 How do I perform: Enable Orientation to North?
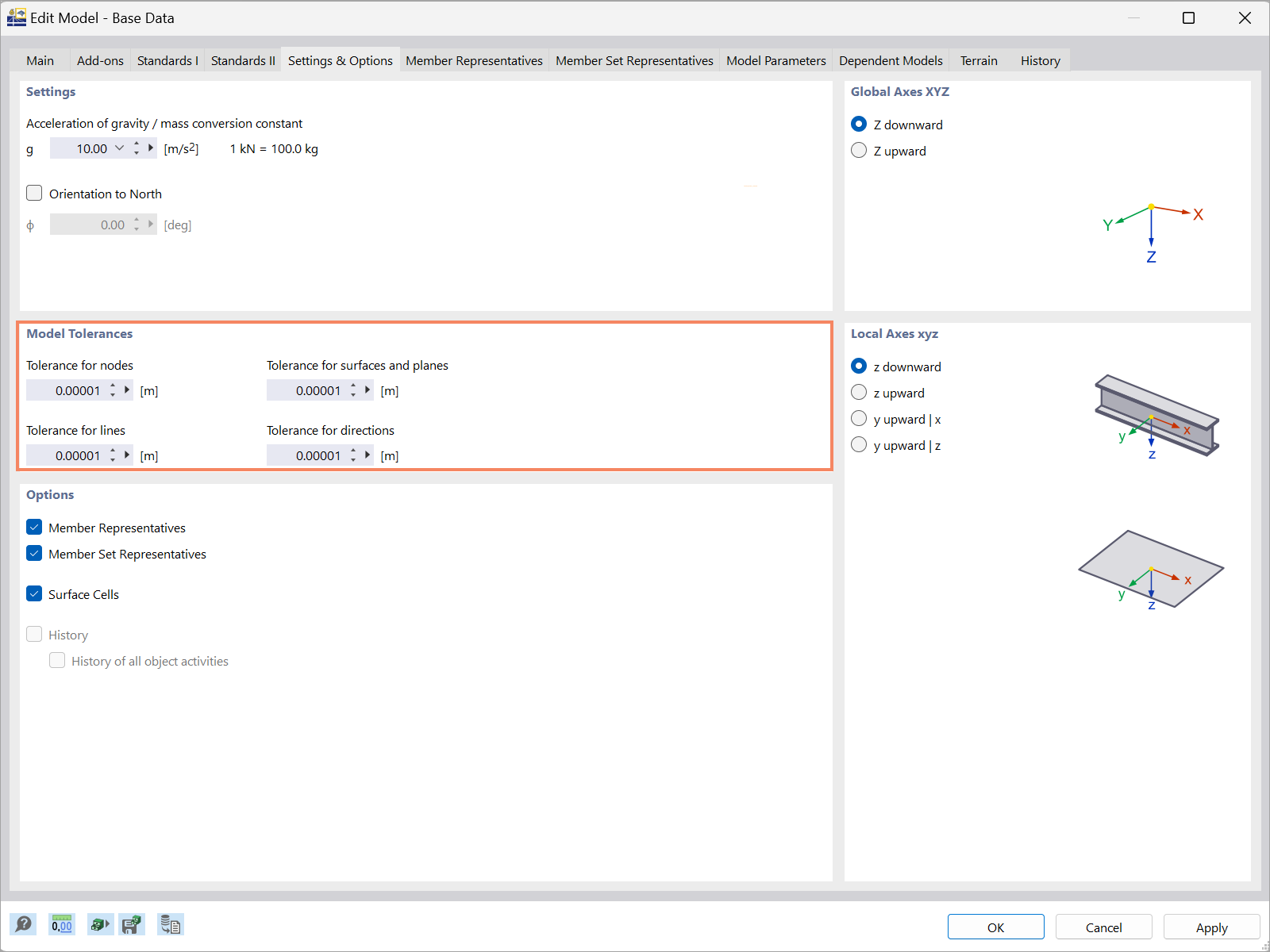coord(34,193)
